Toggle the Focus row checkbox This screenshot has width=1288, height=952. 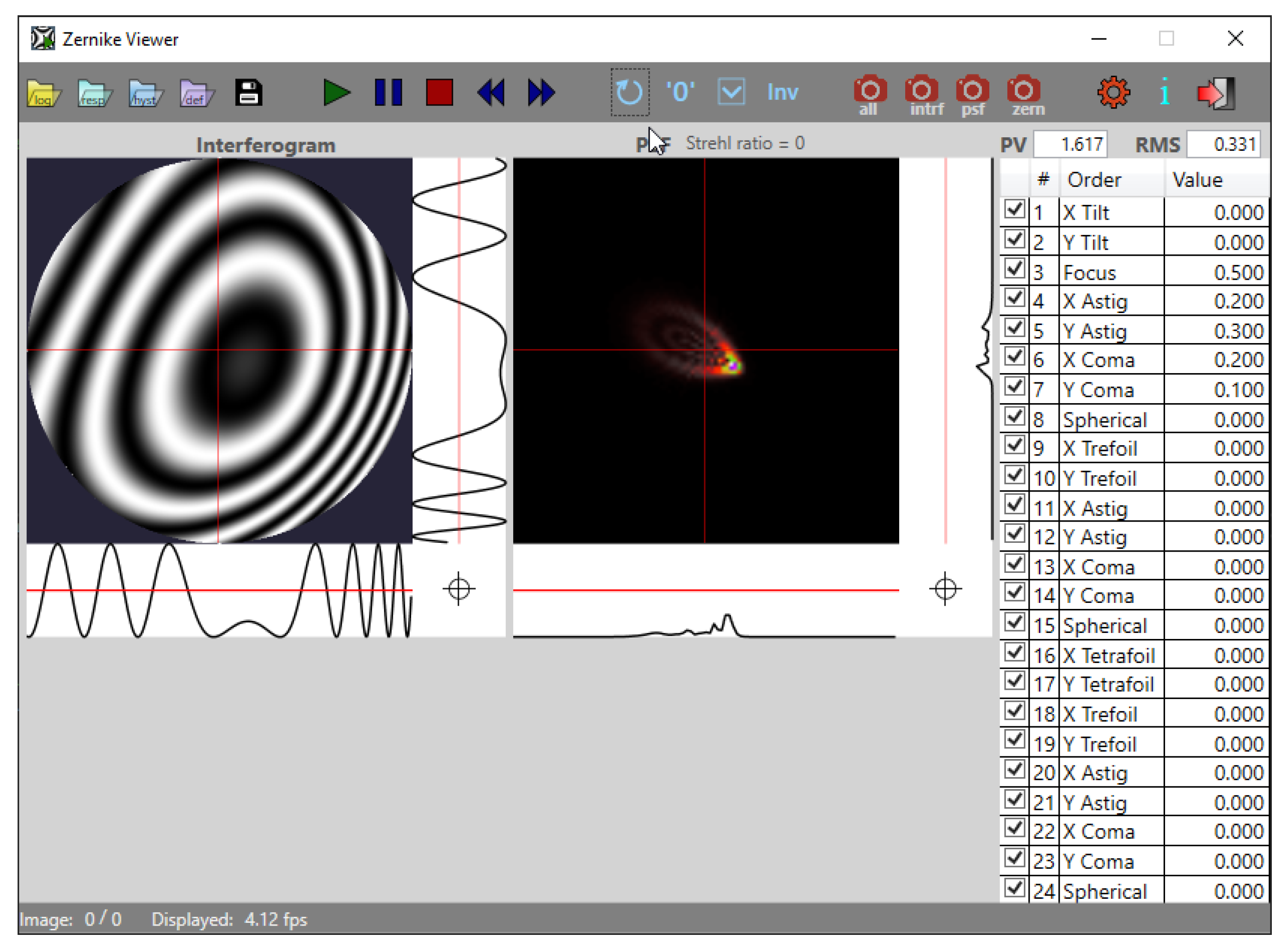[1014, 269]
